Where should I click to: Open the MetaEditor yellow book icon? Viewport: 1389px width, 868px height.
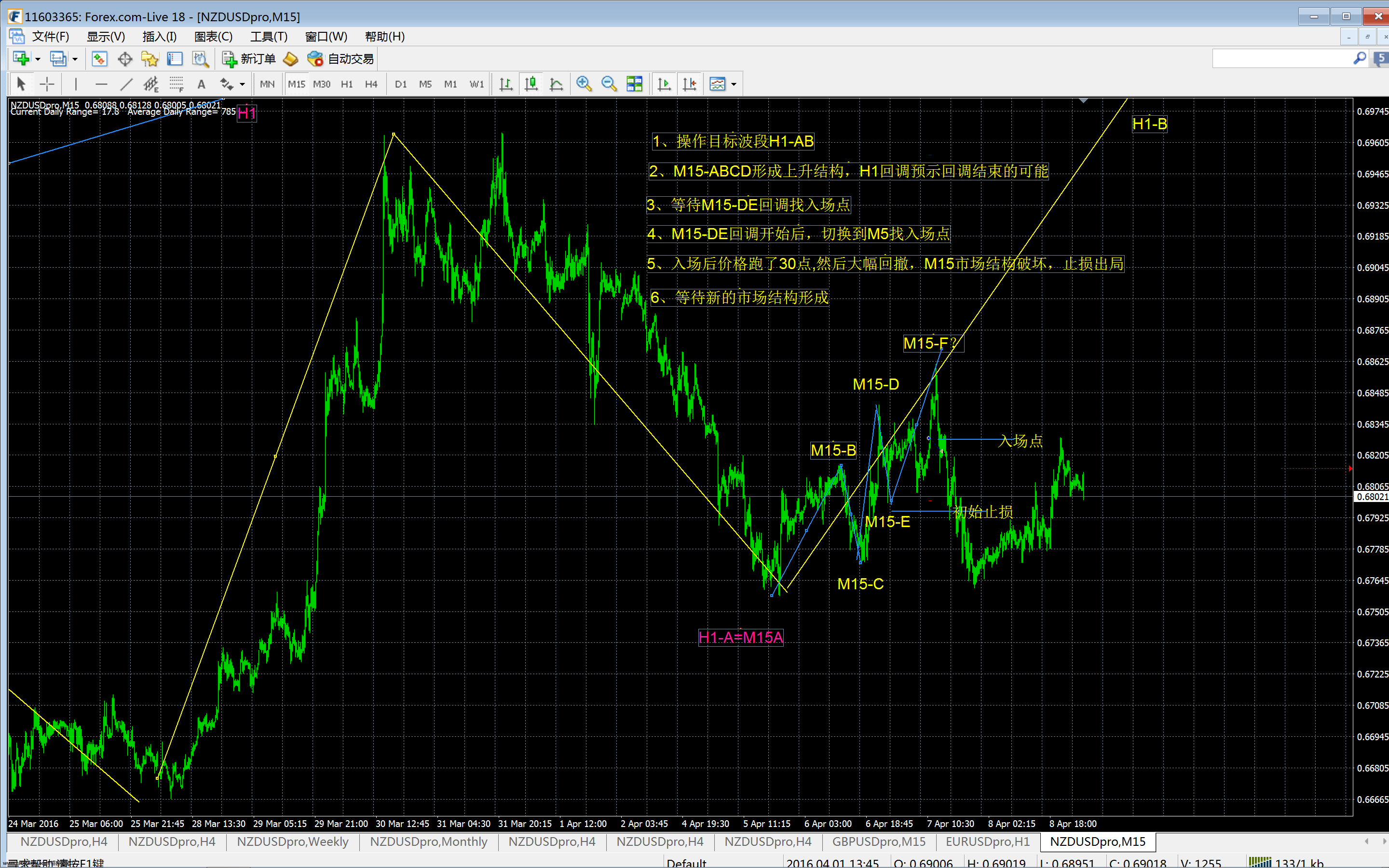(x=291, y=58)
